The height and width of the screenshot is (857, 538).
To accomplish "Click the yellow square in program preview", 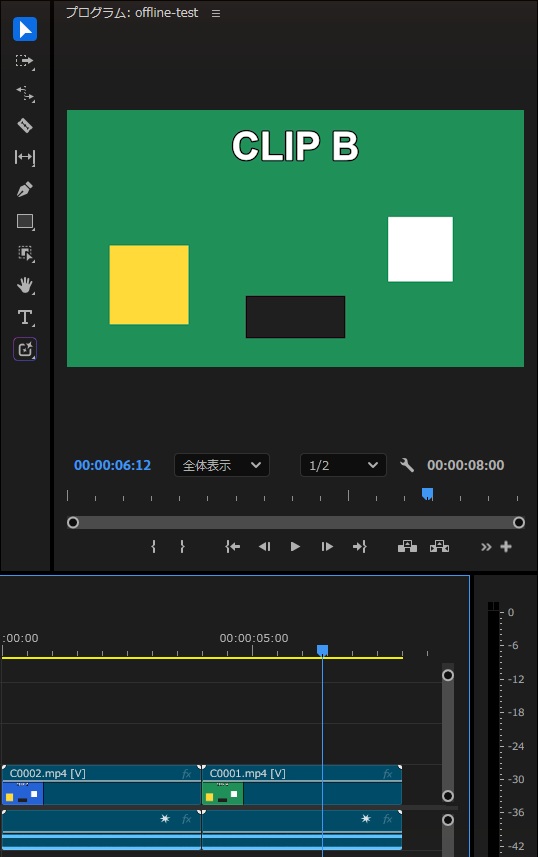I will pos(149,285).
